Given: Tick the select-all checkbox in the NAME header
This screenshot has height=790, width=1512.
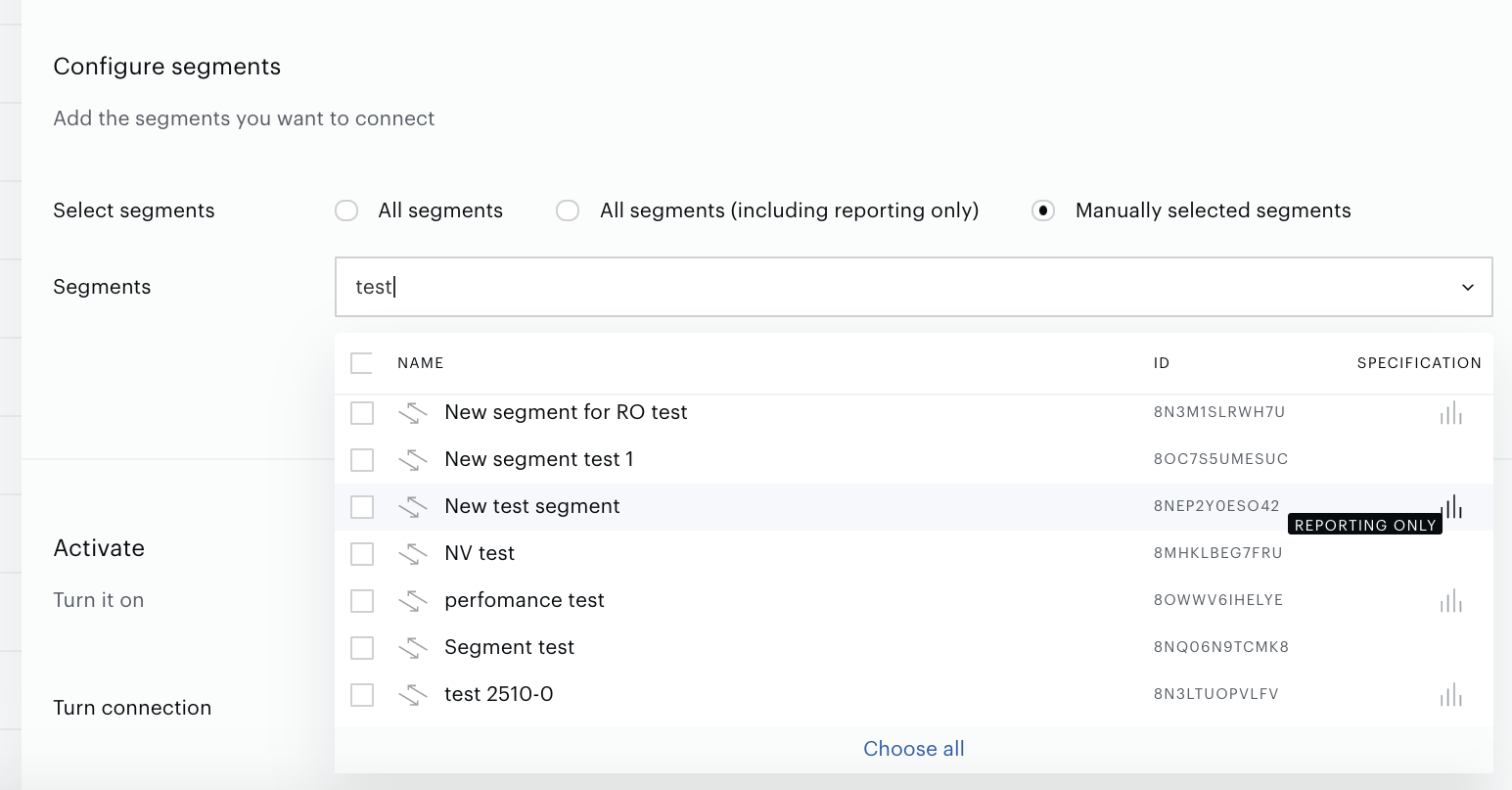Looking at the screenshot, I should click(x=362, y=363).
